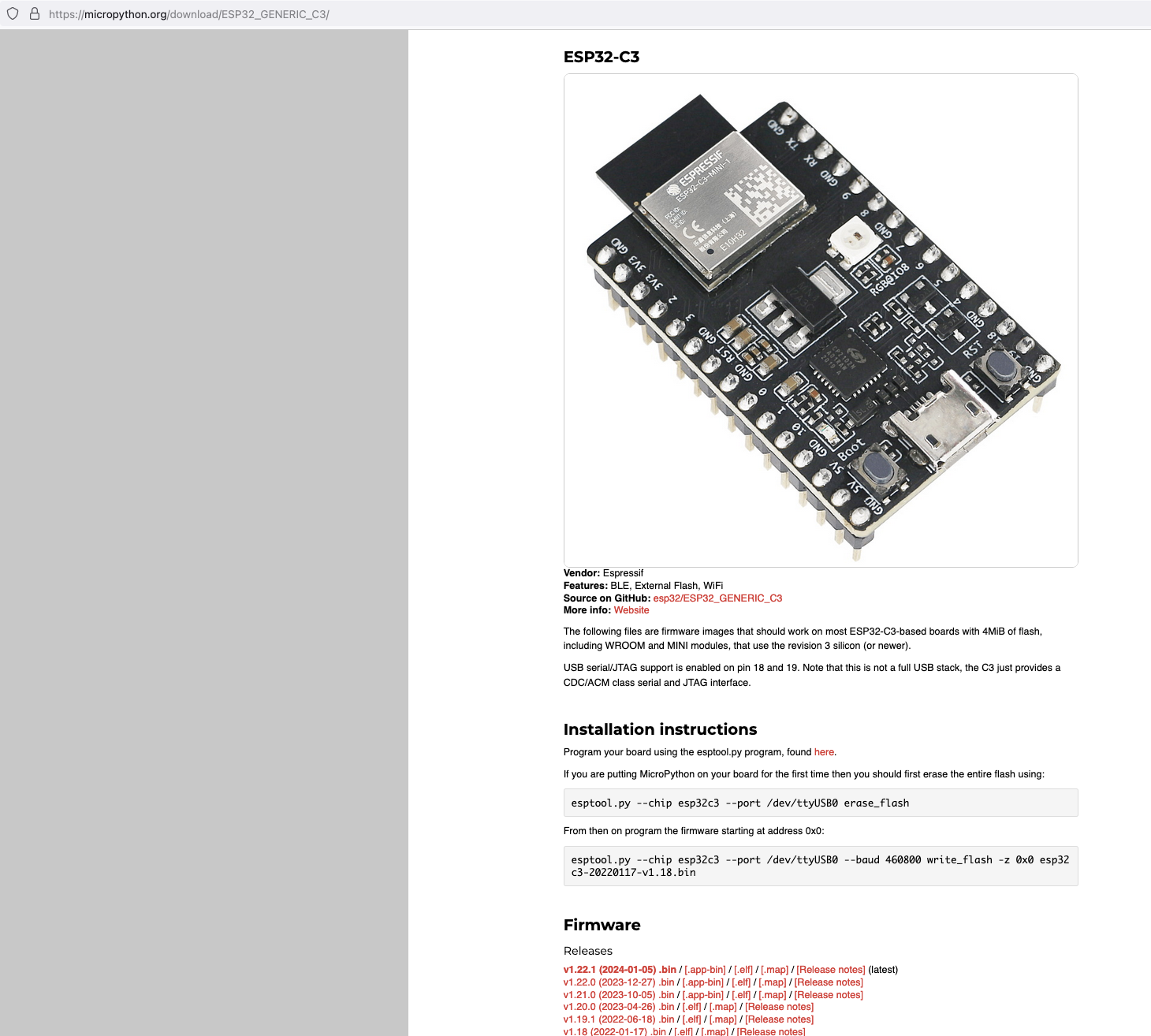Click the 'Features: BLE, External Flash, WiFi' line

tap(643, 586)
